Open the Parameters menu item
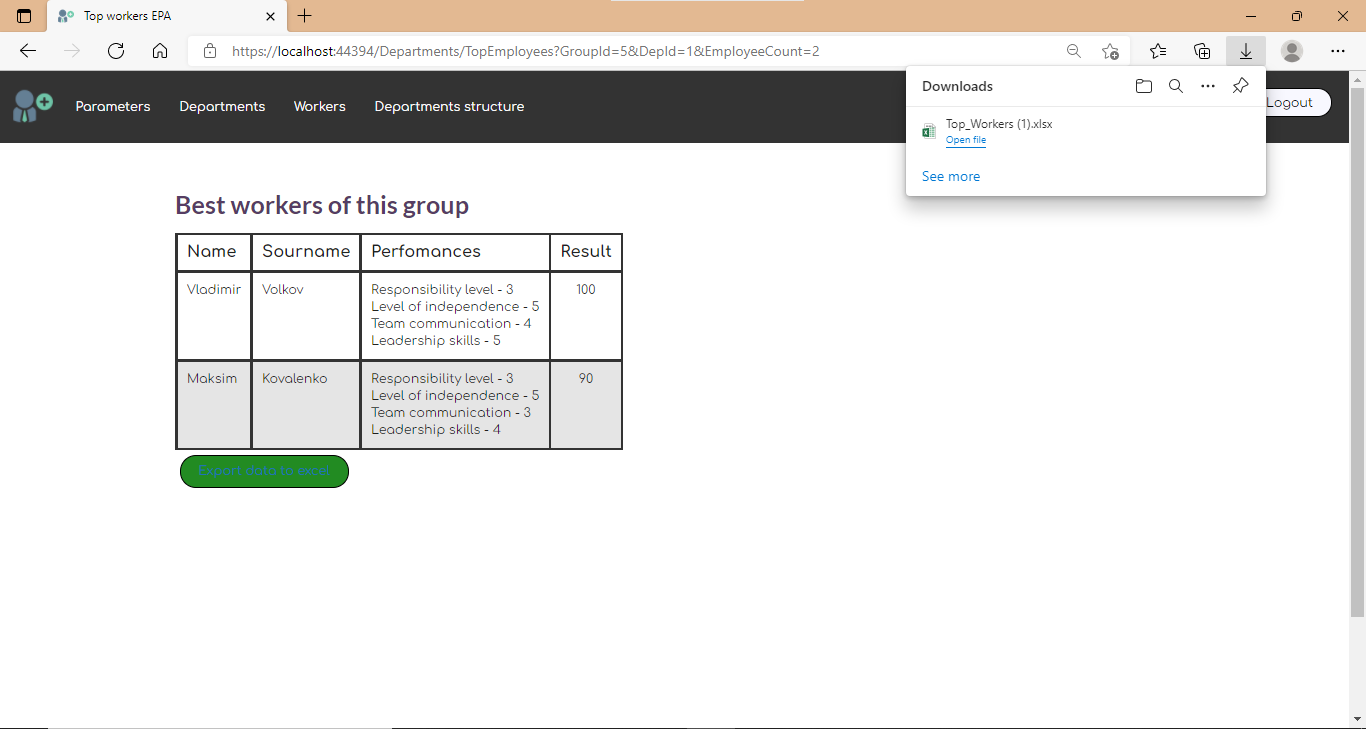The width and height of the screenshot is (1366, 729). coord(113,106)
